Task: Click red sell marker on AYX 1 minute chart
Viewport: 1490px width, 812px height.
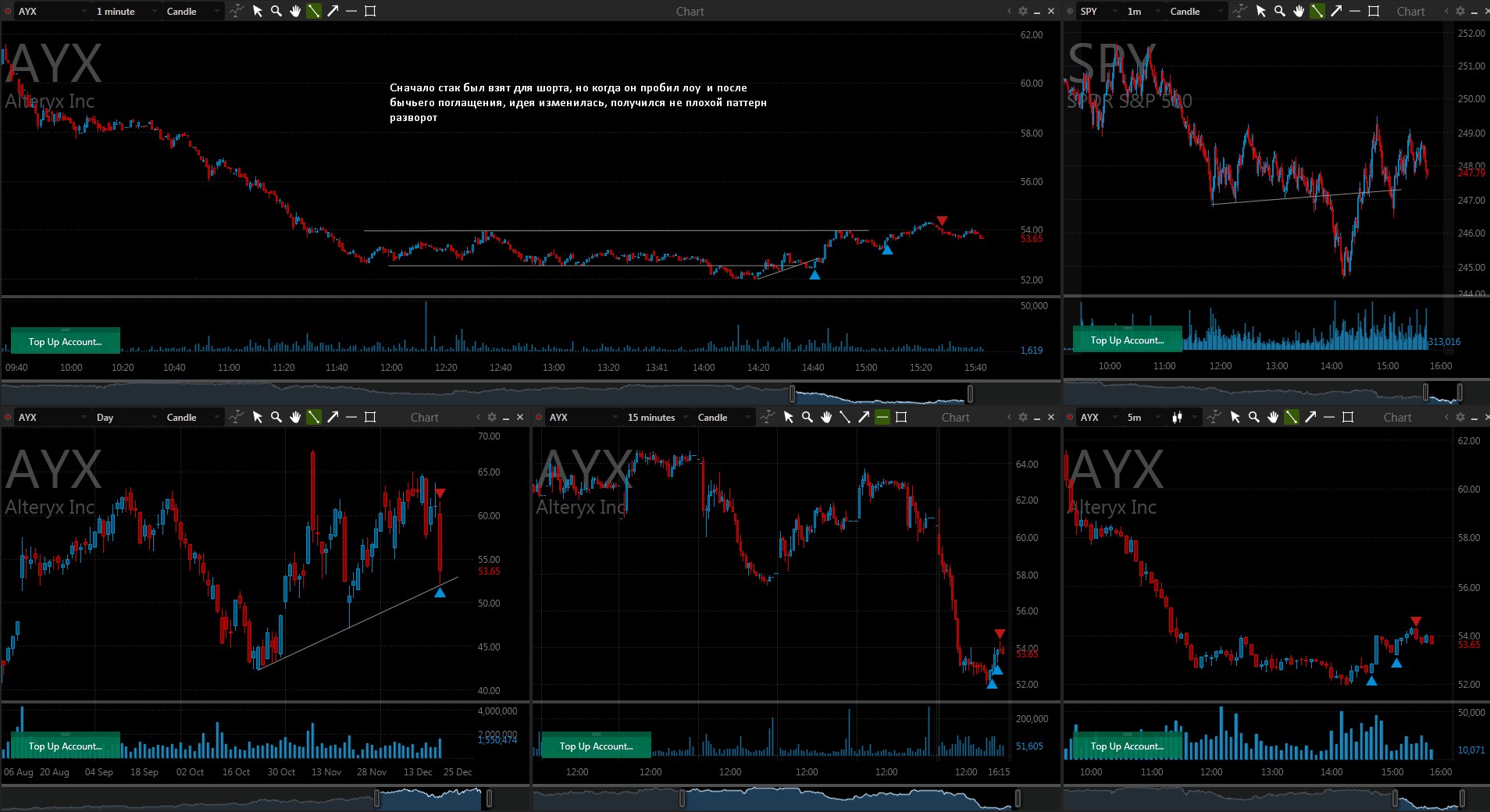Action: (x=942, y=221)
